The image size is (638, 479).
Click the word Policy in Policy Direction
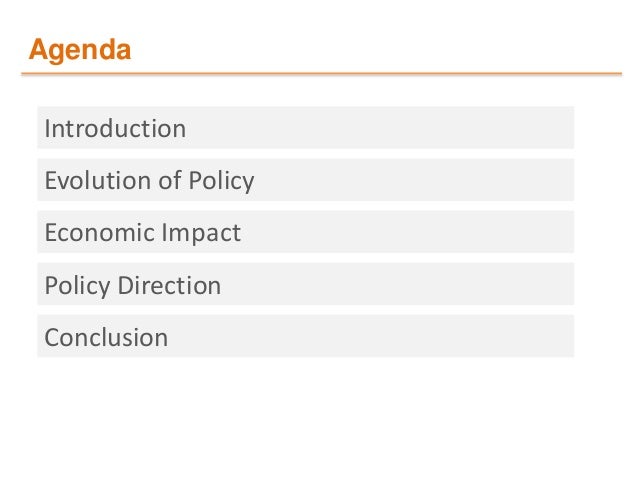(x=77, y=286)
